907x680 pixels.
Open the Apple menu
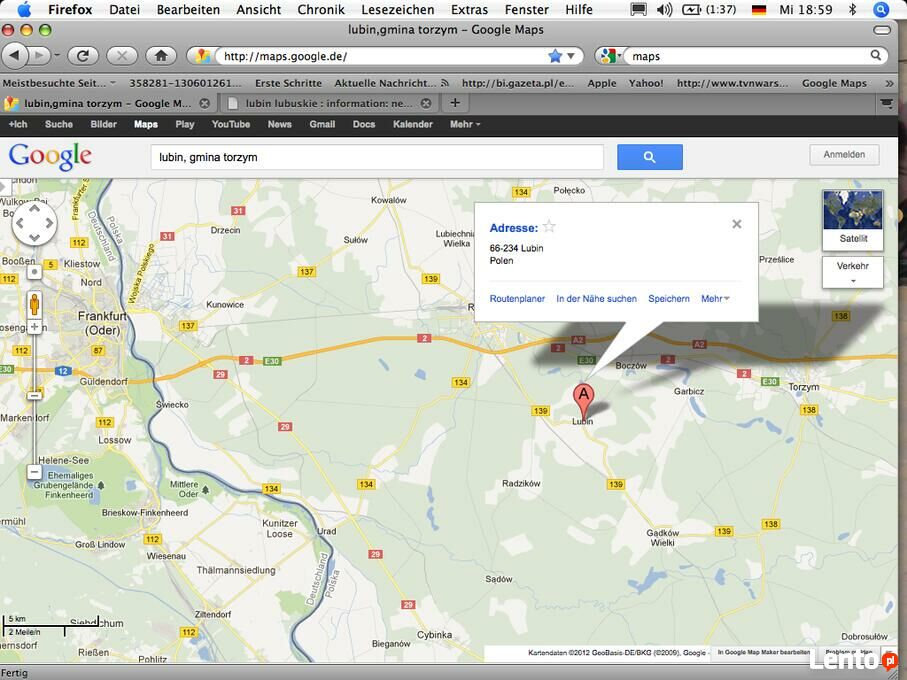(24, 9)
